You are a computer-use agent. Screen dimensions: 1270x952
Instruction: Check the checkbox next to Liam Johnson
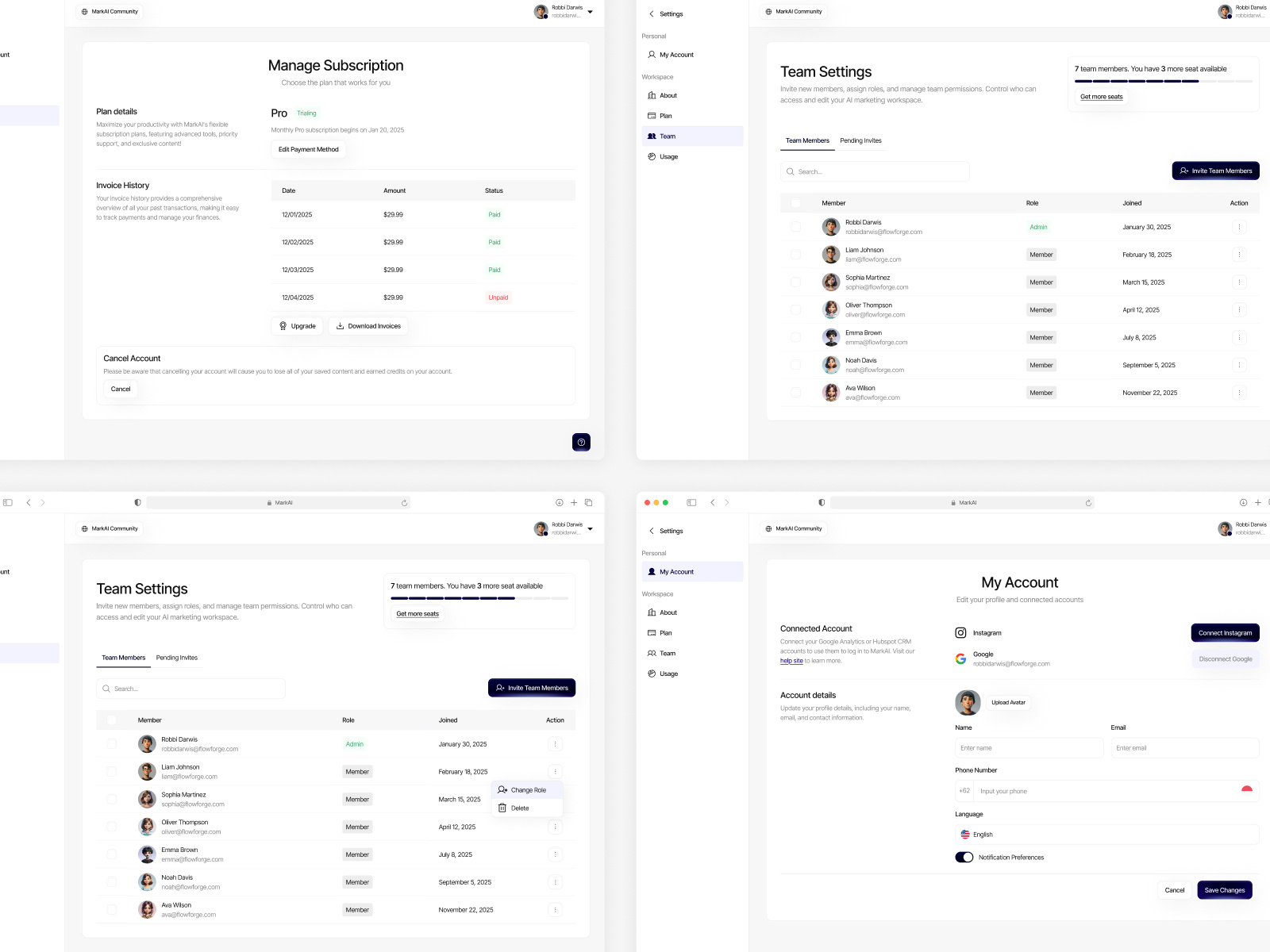111,771
